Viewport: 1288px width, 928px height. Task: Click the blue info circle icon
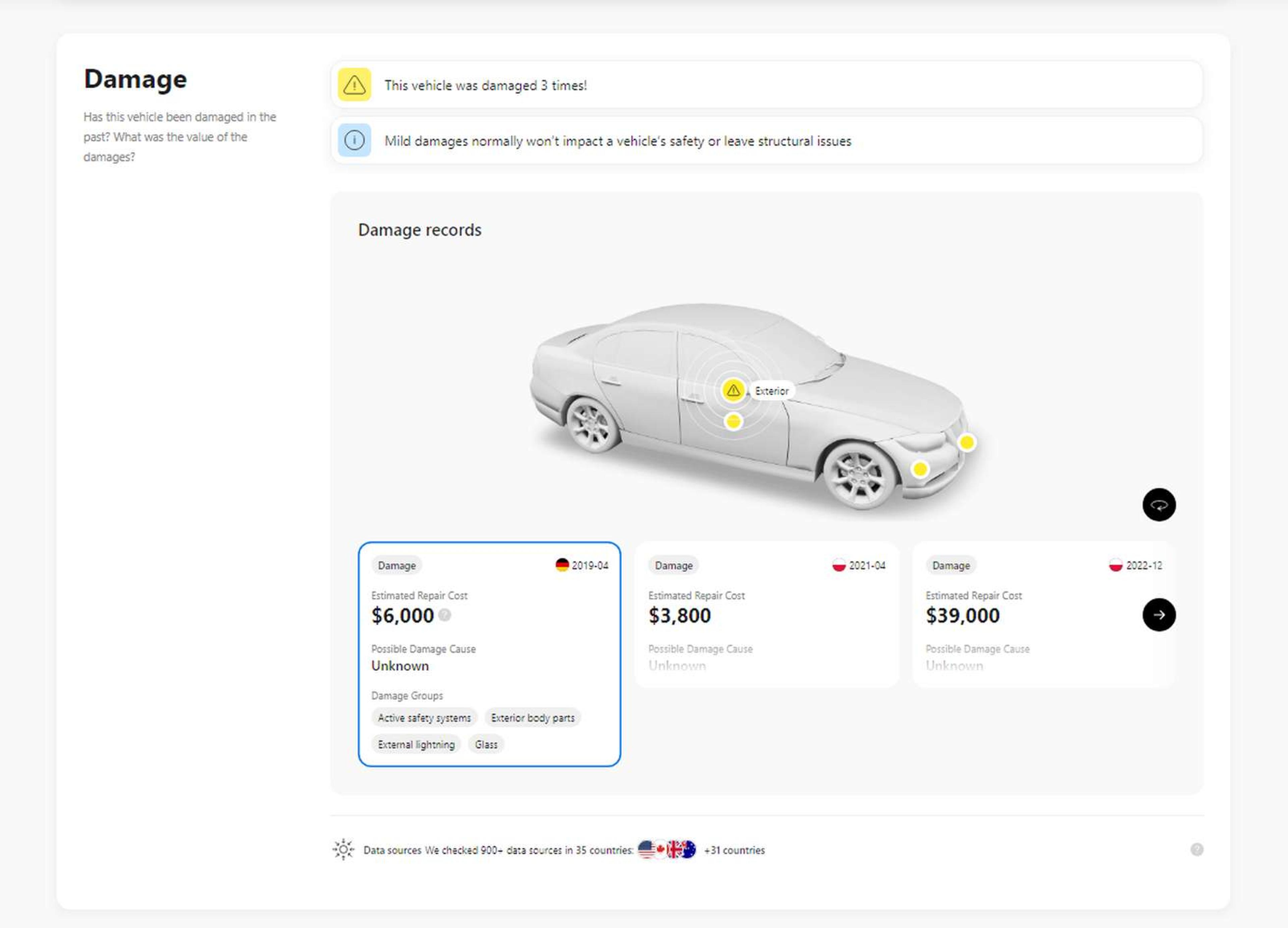coord(355,140)
